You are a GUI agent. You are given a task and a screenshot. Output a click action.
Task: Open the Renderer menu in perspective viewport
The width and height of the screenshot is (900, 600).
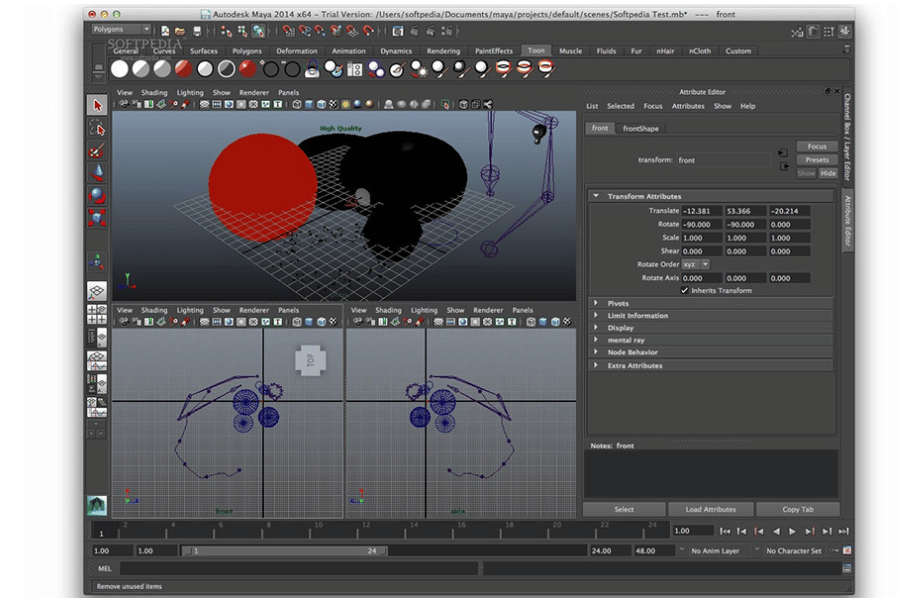pyautogui.click(x=254, y=93)
